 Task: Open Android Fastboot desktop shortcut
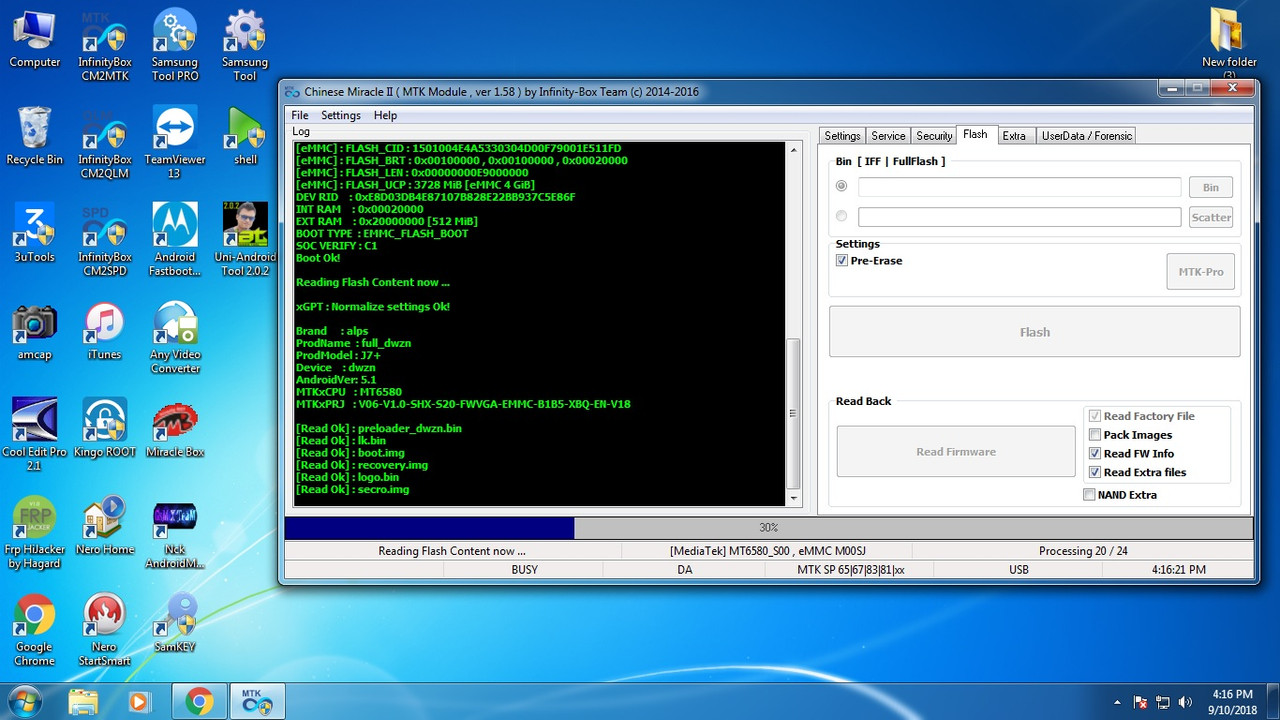(x=175, y=240)
